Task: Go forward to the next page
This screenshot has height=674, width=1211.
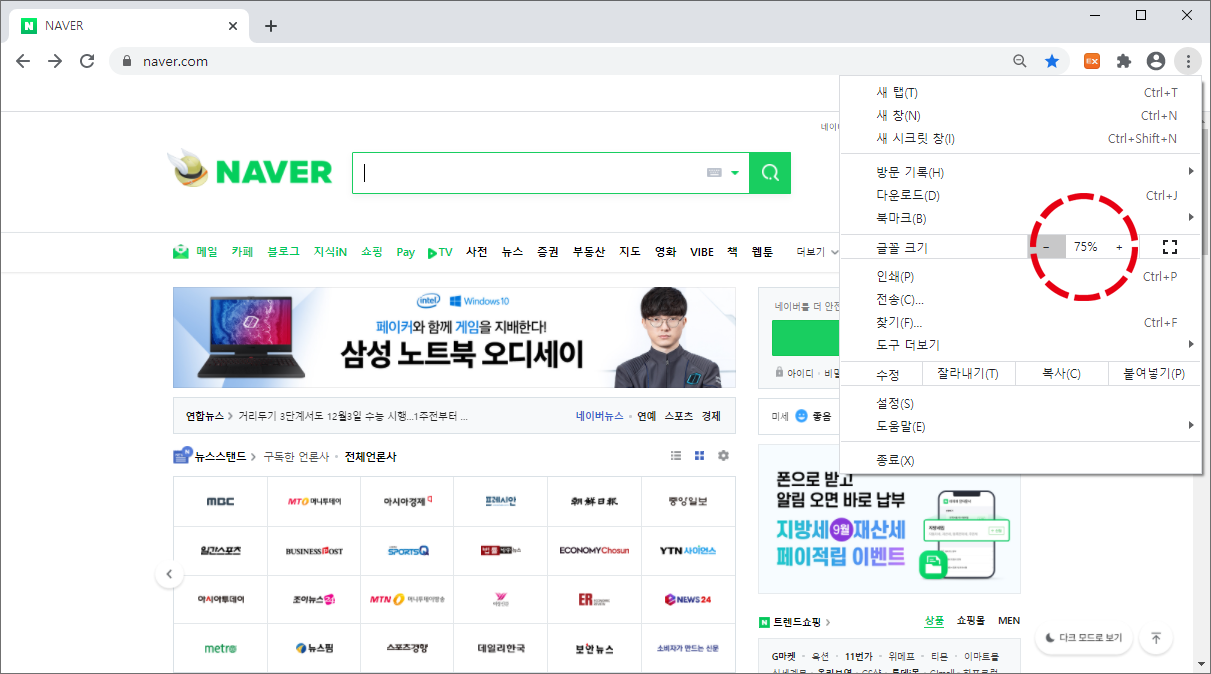Action: pyautogui.click(x=55, y=61)
